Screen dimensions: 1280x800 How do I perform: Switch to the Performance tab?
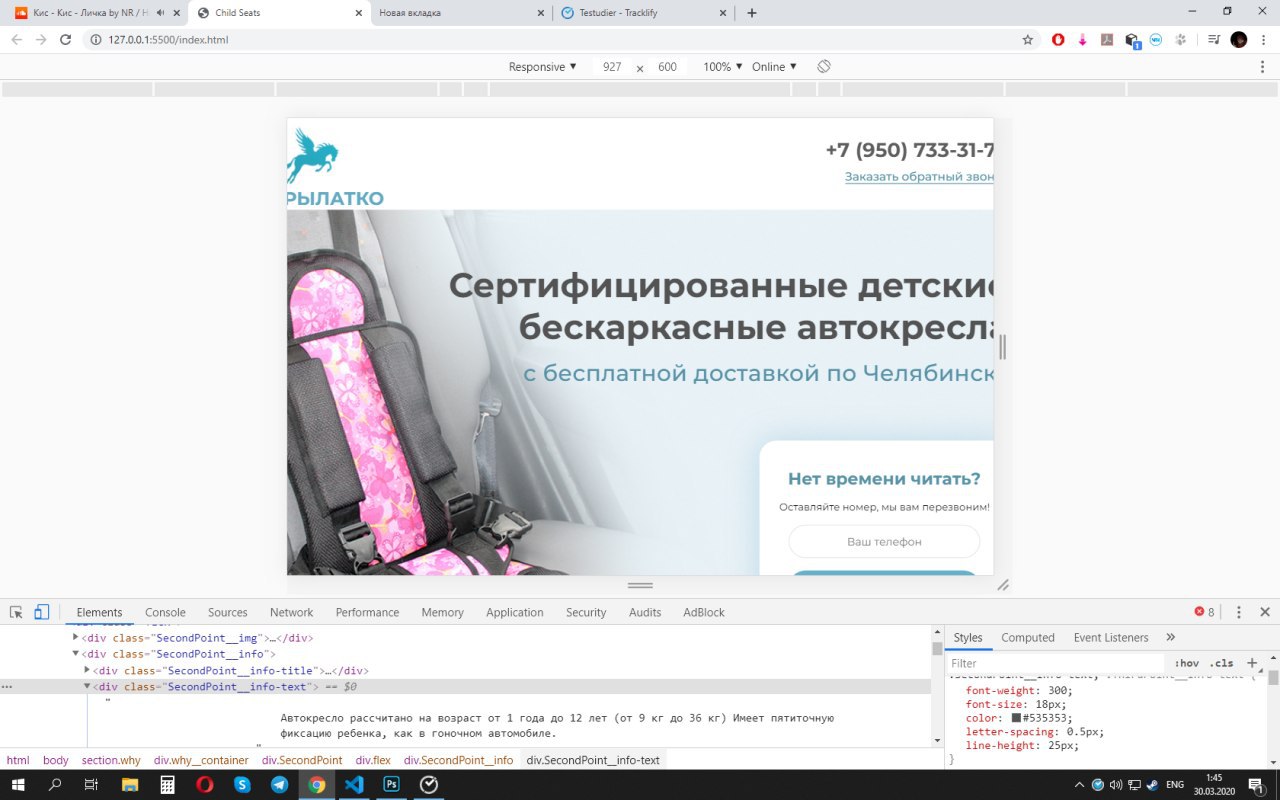(367, 612)
